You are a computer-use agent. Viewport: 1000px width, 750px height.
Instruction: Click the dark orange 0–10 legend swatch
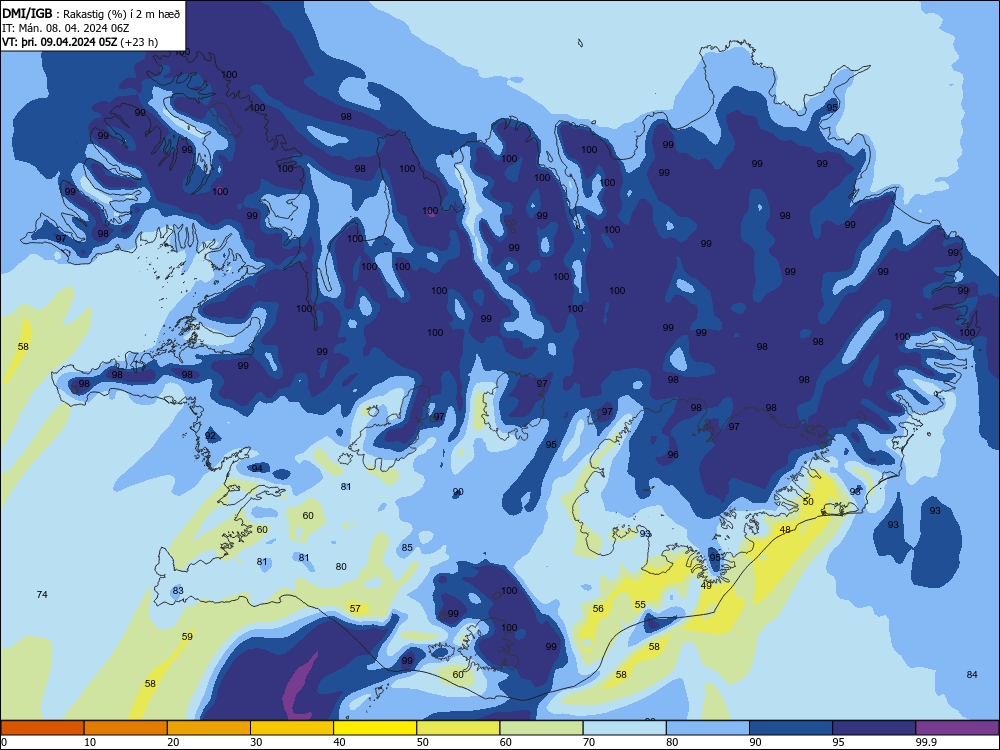[x=42, y=728]
